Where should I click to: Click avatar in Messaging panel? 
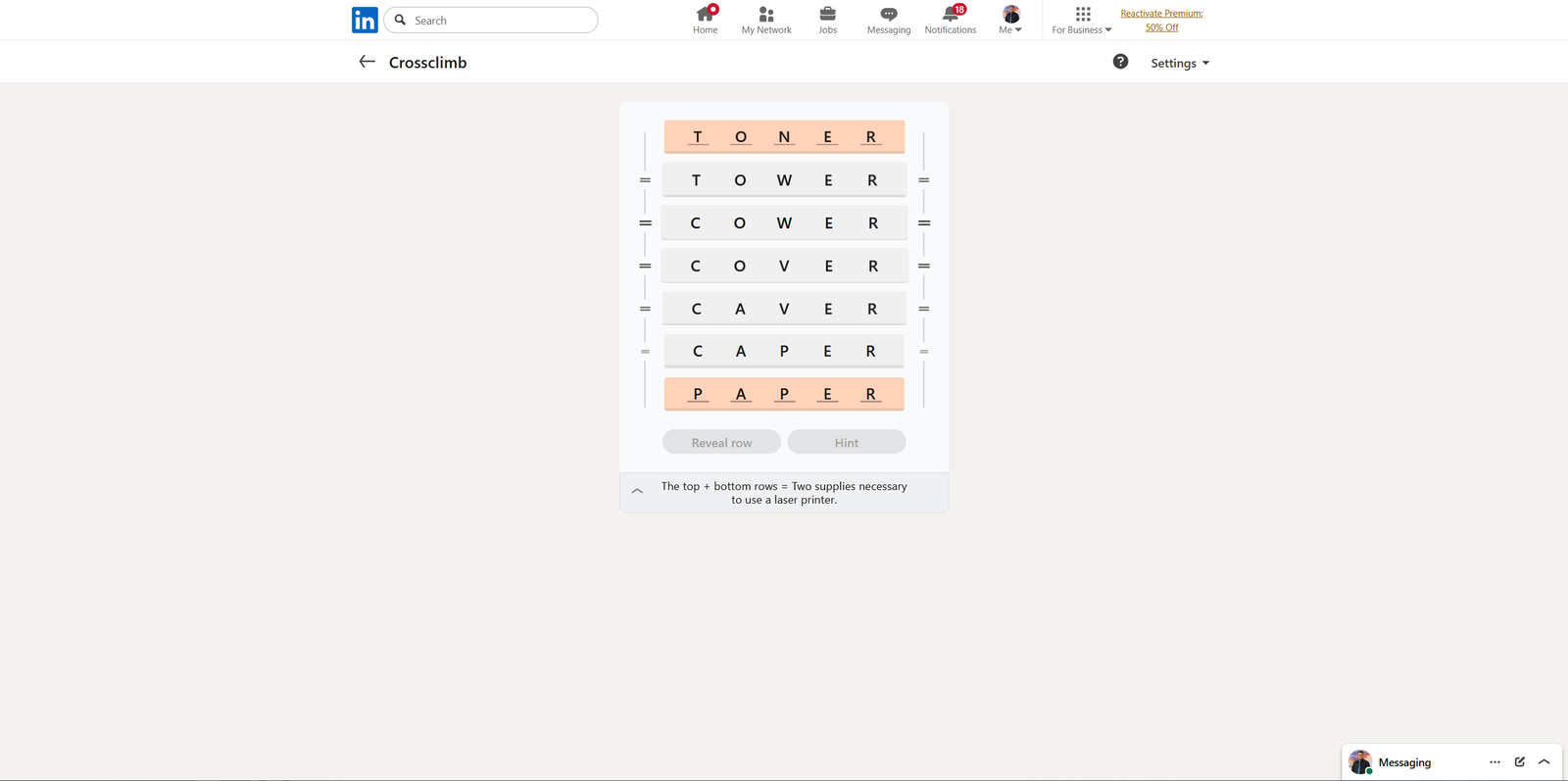coord(1360,761)
